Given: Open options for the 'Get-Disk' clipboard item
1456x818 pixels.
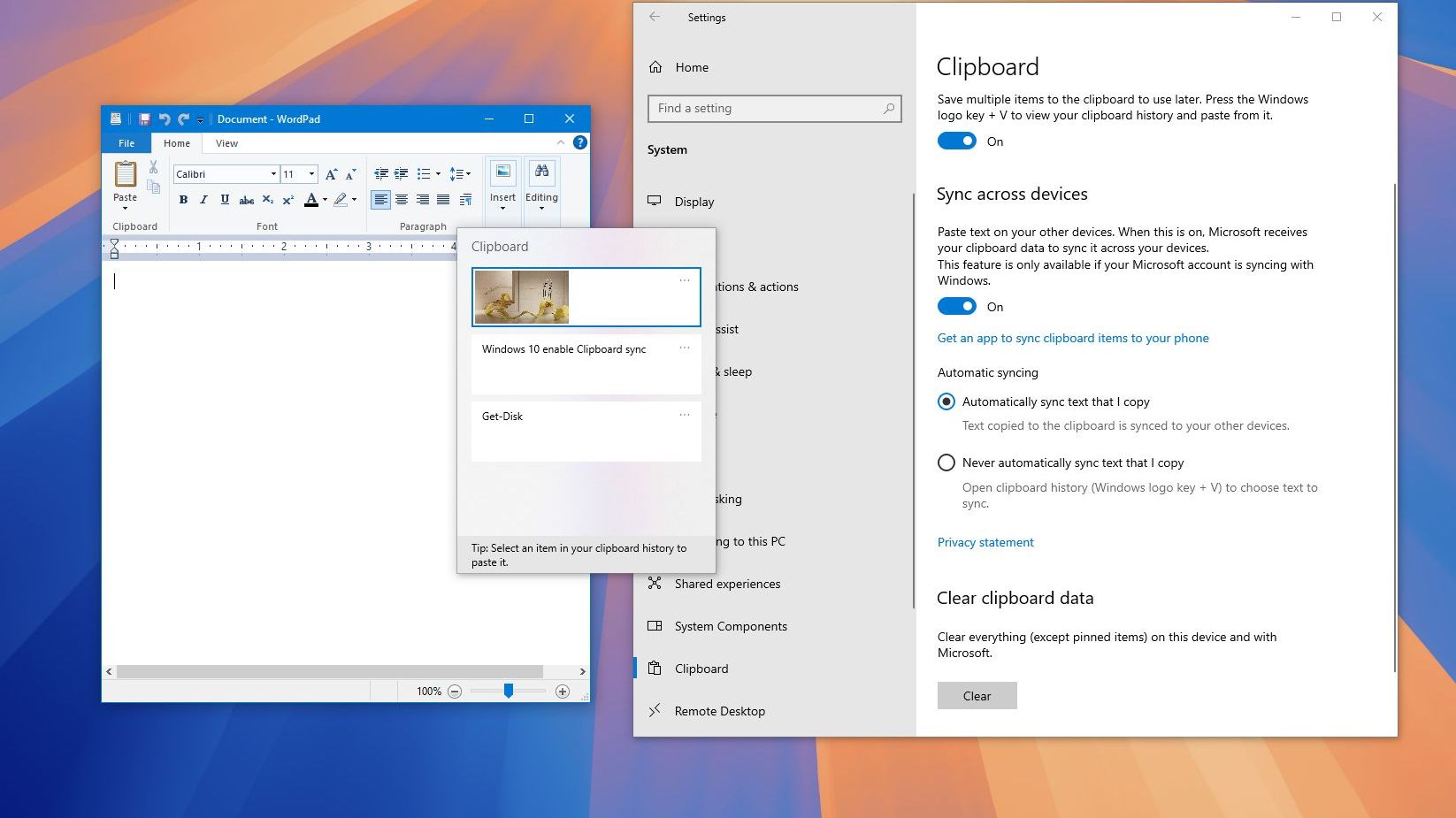Looking at the screenshot, I should click(685, 414).
